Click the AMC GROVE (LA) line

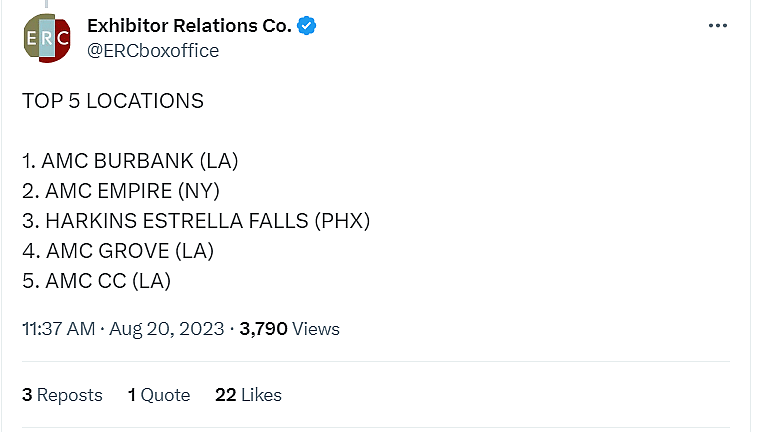[118, 251]
